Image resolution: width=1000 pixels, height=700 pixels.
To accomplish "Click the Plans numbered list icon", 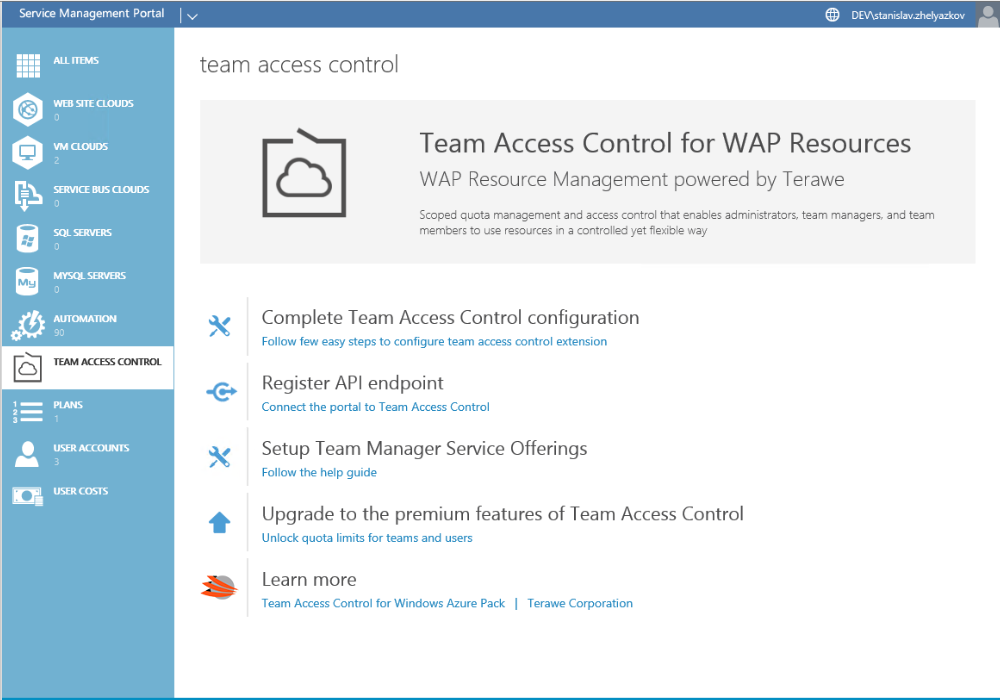I will point(28,411).
